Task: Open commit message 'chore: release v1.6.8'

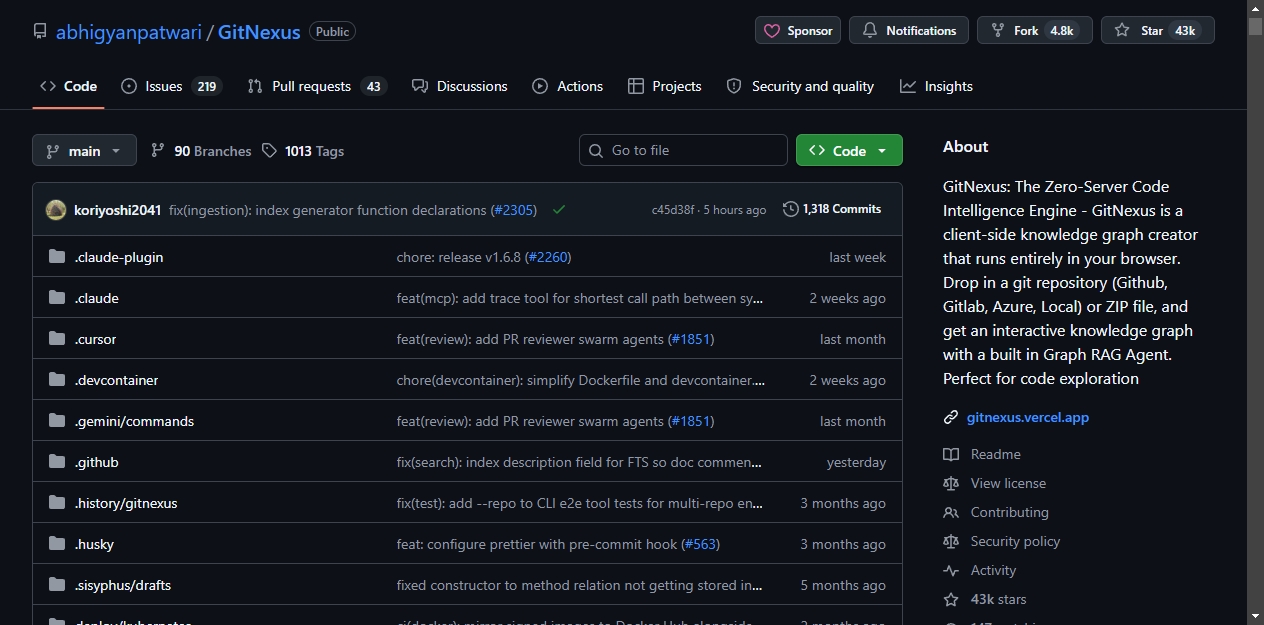Action: point(460,257)
